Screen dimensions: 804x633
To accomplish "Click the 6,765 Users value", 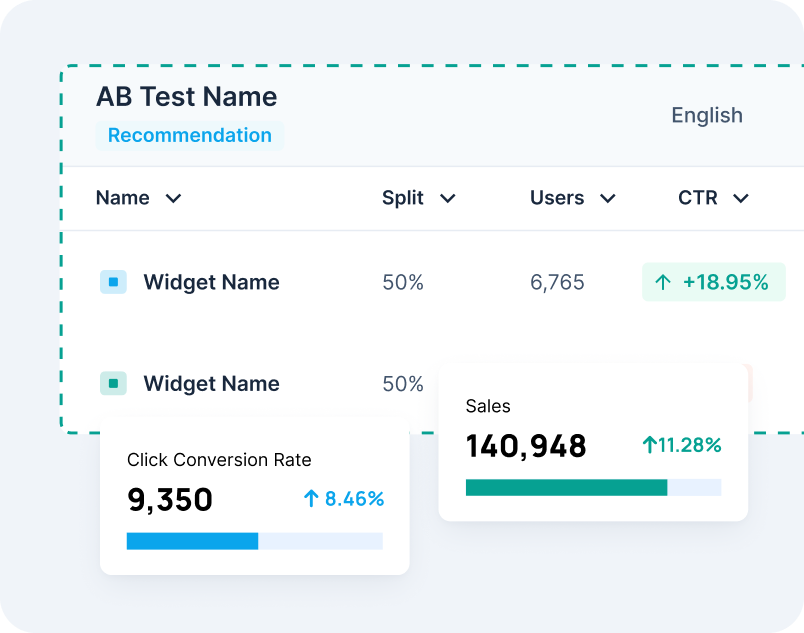I will 557,283.
